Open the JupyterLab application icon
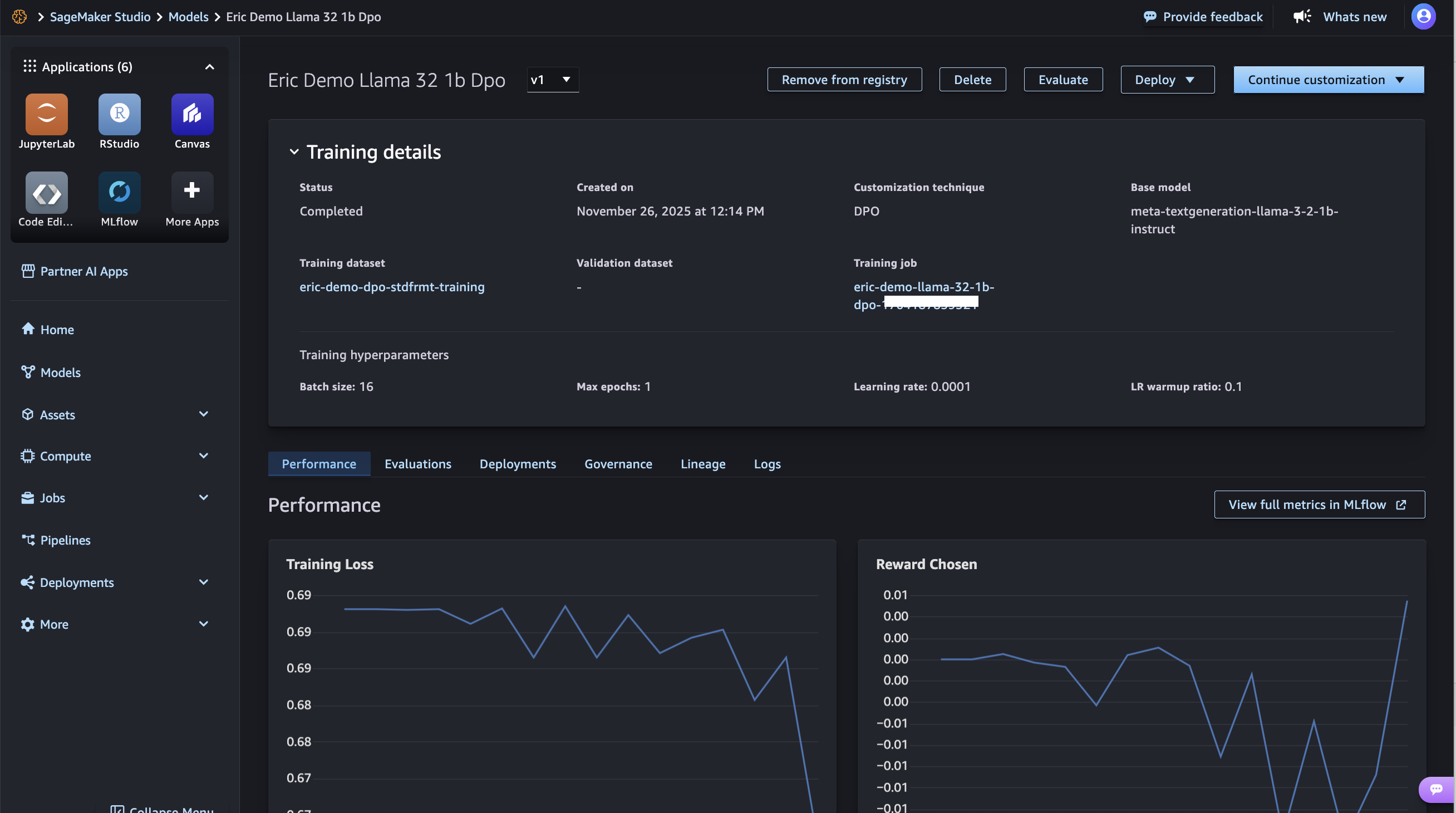Screen dimensions: 1456x813 coord(46,114)
